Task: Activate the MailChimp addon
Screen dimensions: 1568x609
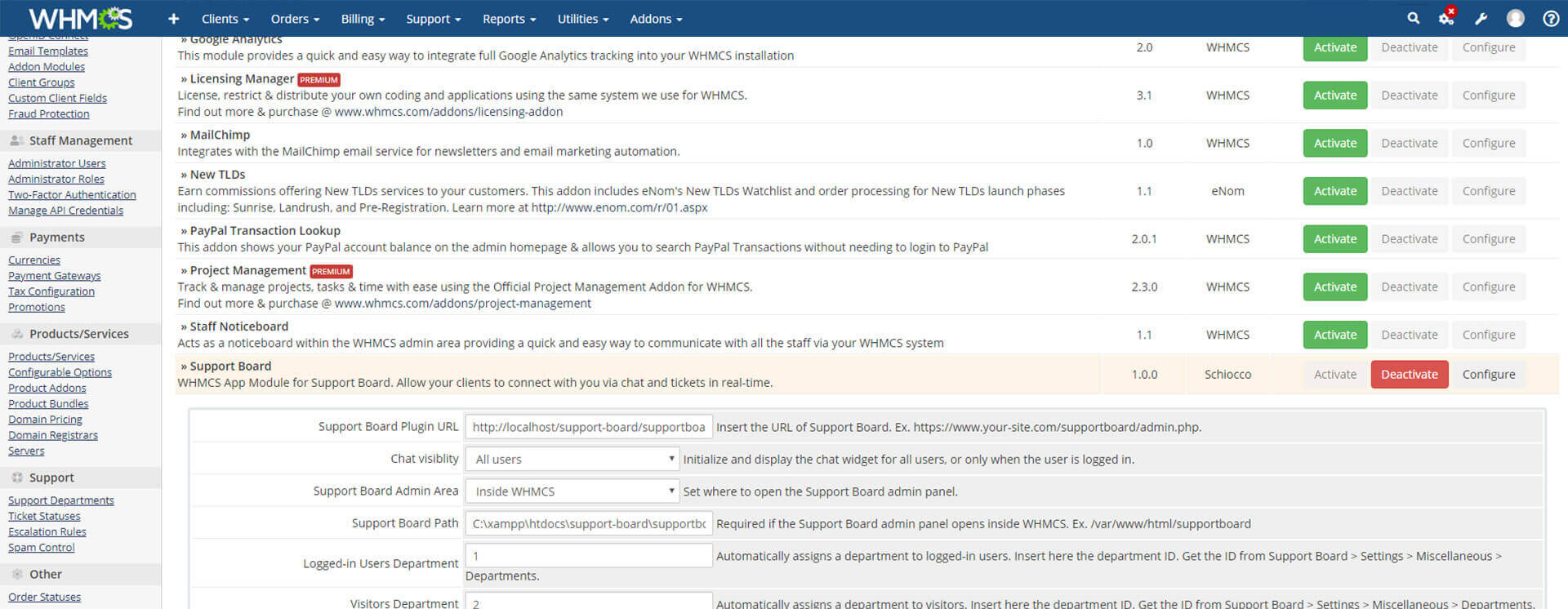Action: pos(1334,143)
